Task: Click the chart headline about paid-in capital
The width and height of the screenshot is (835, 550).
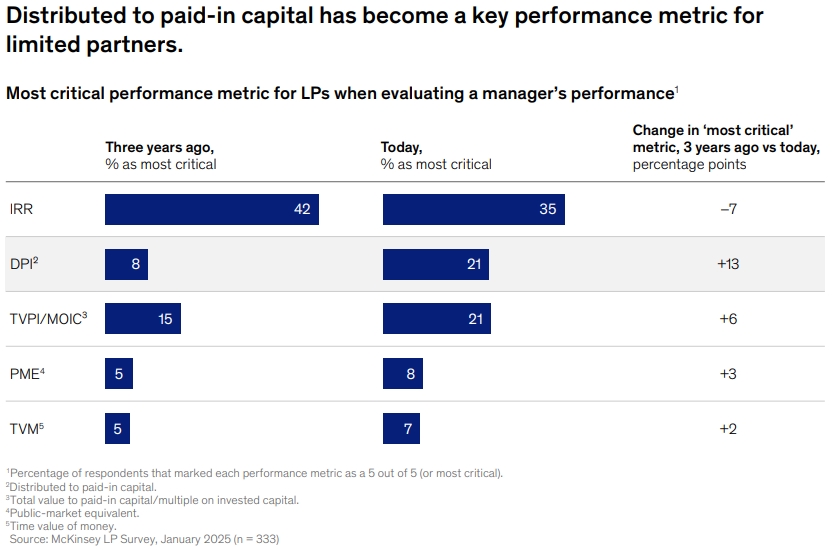Action: [385, 30]
